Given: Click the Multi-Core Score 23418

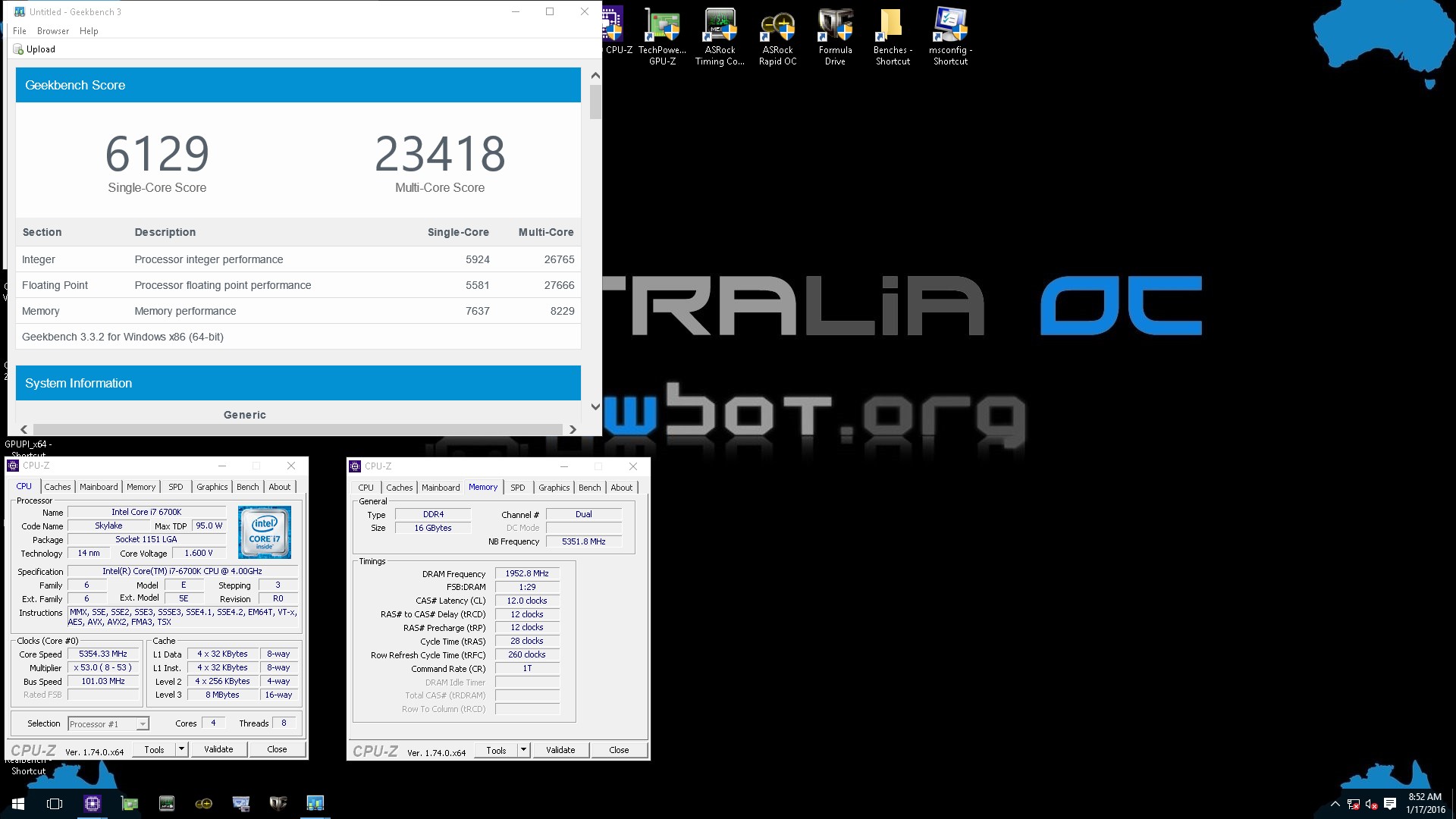Looking at the screenshot, I should point(440,154).
